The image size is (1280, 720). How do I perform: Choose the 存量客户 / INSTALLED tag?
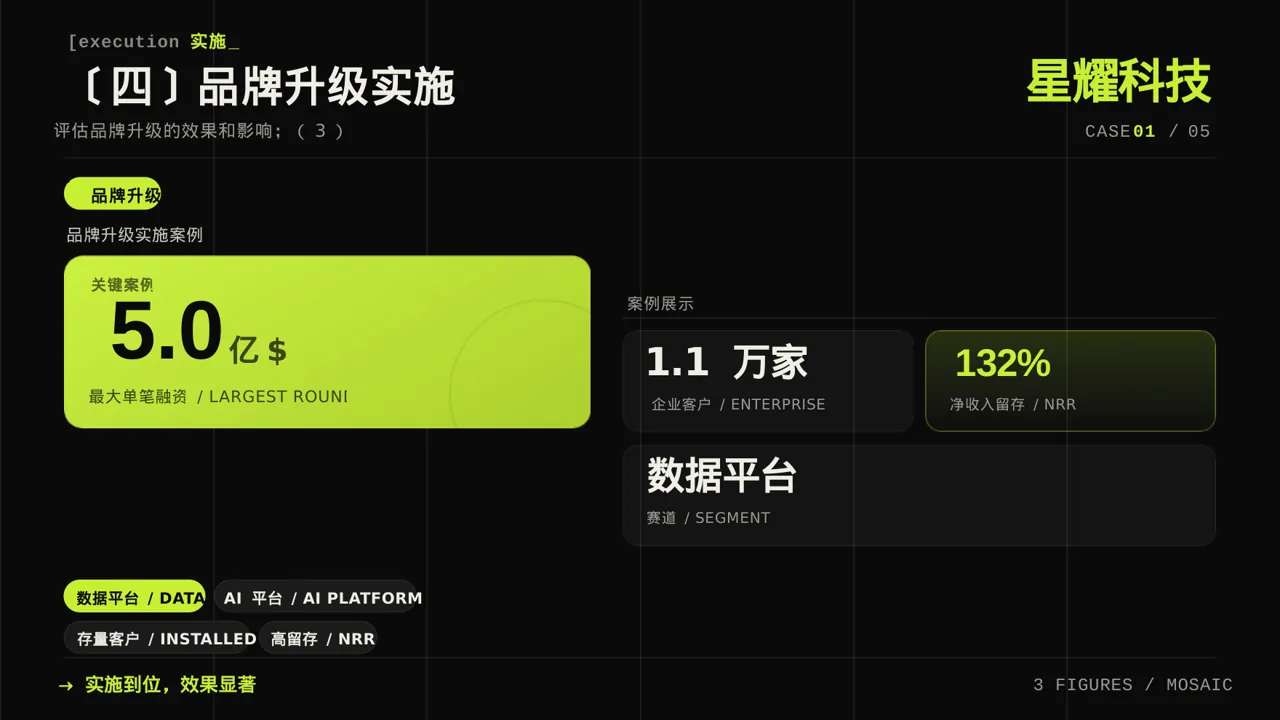coord(156,638)
